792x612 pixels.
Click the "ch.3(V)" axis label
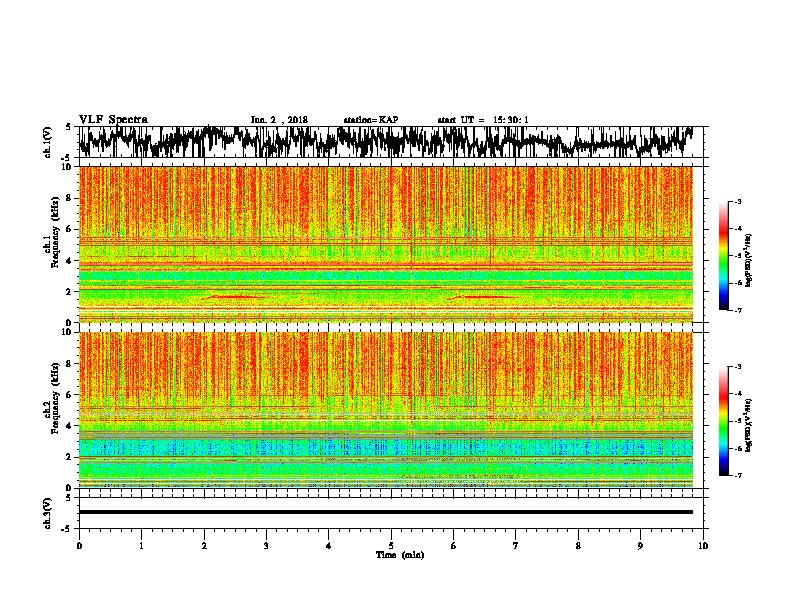point(48,513)
